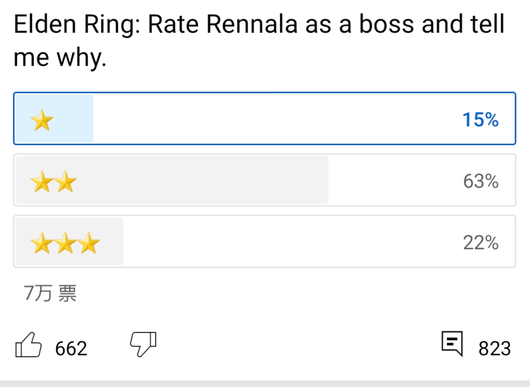The width and height of the screenshot is (530, 387).
Task: Click the 22% result label
Action: pos(481,243)
